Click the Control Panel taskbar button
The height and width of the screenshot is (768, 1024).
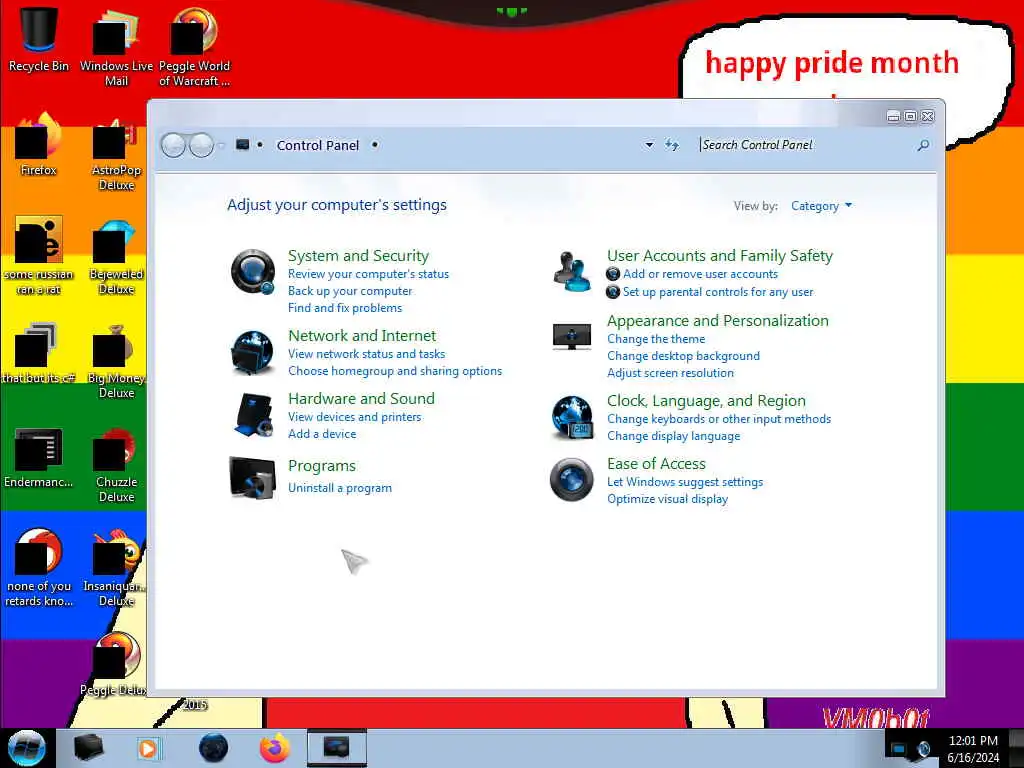click(x=336, y=748)
